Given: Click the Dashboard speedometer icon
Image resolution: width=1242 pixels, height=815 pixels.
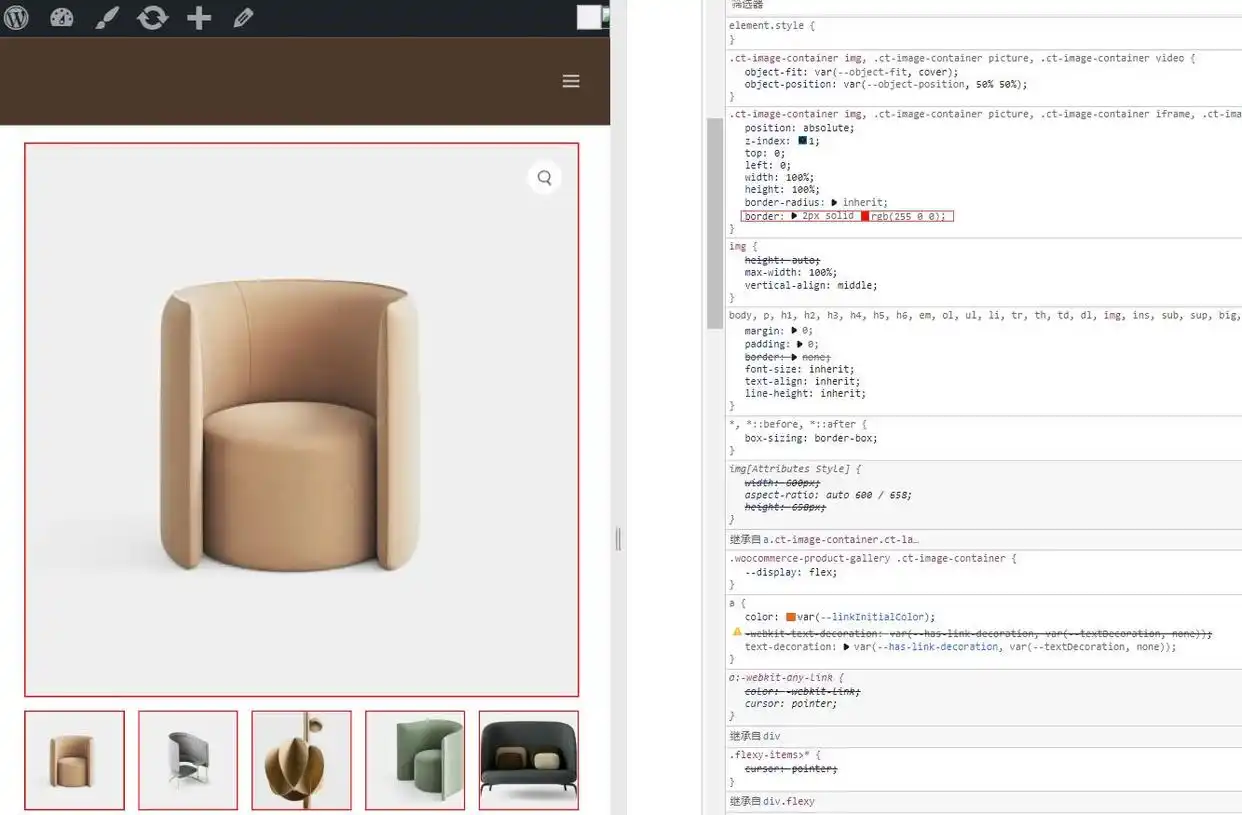Looking at the screenshot, I should (62, 18).
